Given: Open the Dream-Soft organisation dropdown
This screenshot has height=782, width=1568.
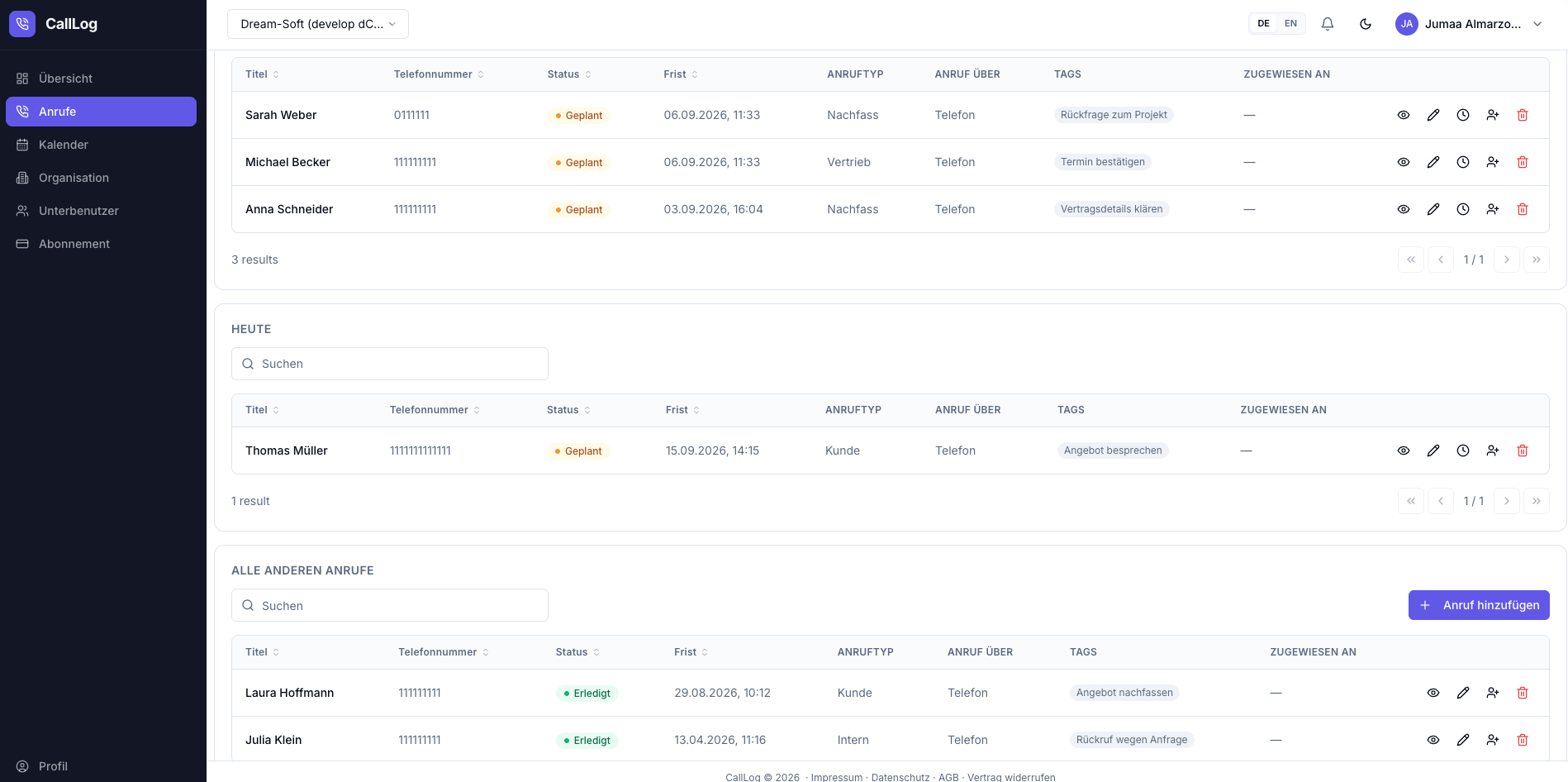Looking at the screenshot, I should tap(318, 24).
